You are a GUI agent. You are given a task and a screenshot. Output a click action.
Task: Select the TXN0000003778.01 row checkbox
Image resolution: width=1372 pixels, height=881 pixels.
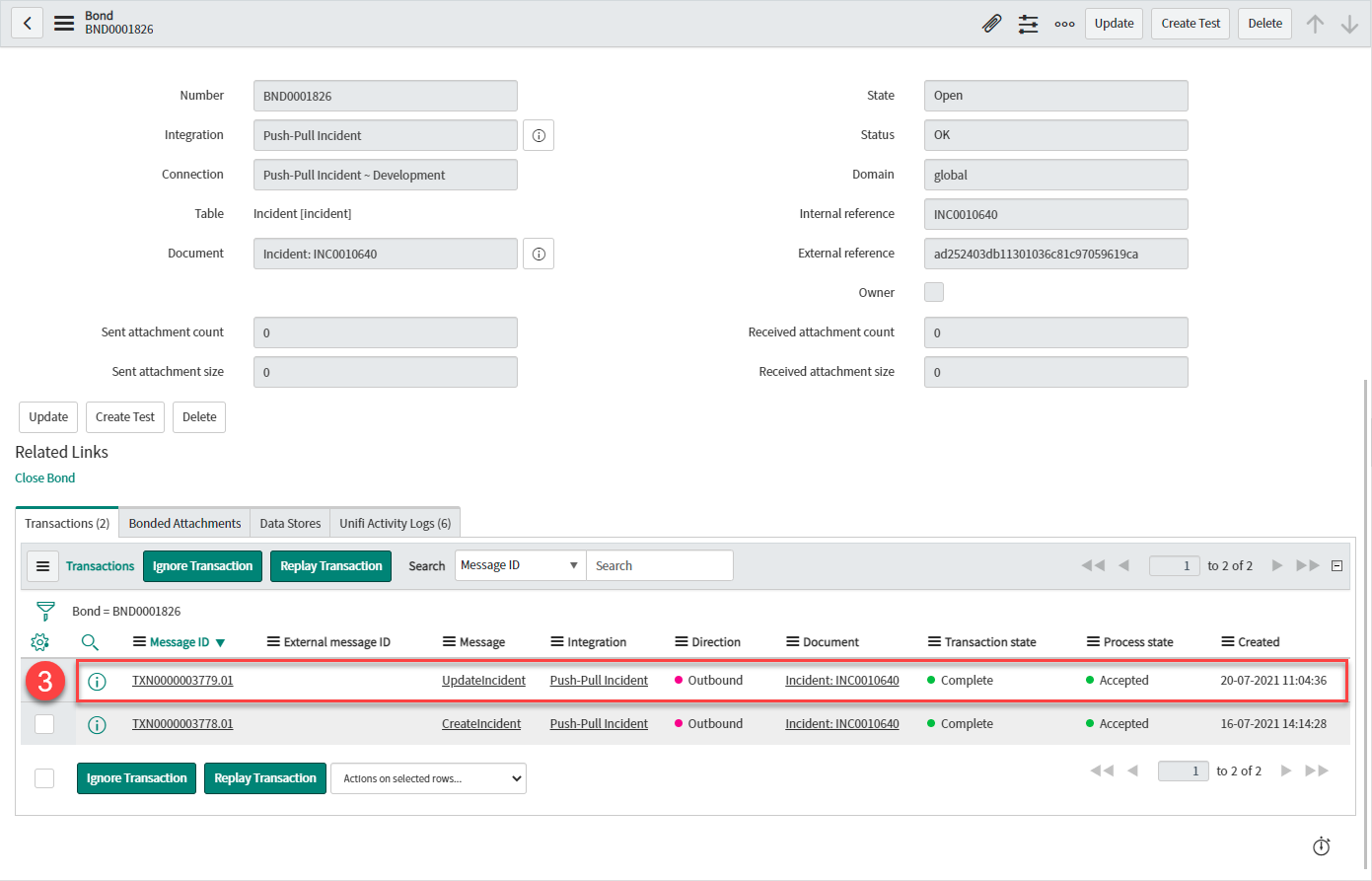tap(44, 724)
